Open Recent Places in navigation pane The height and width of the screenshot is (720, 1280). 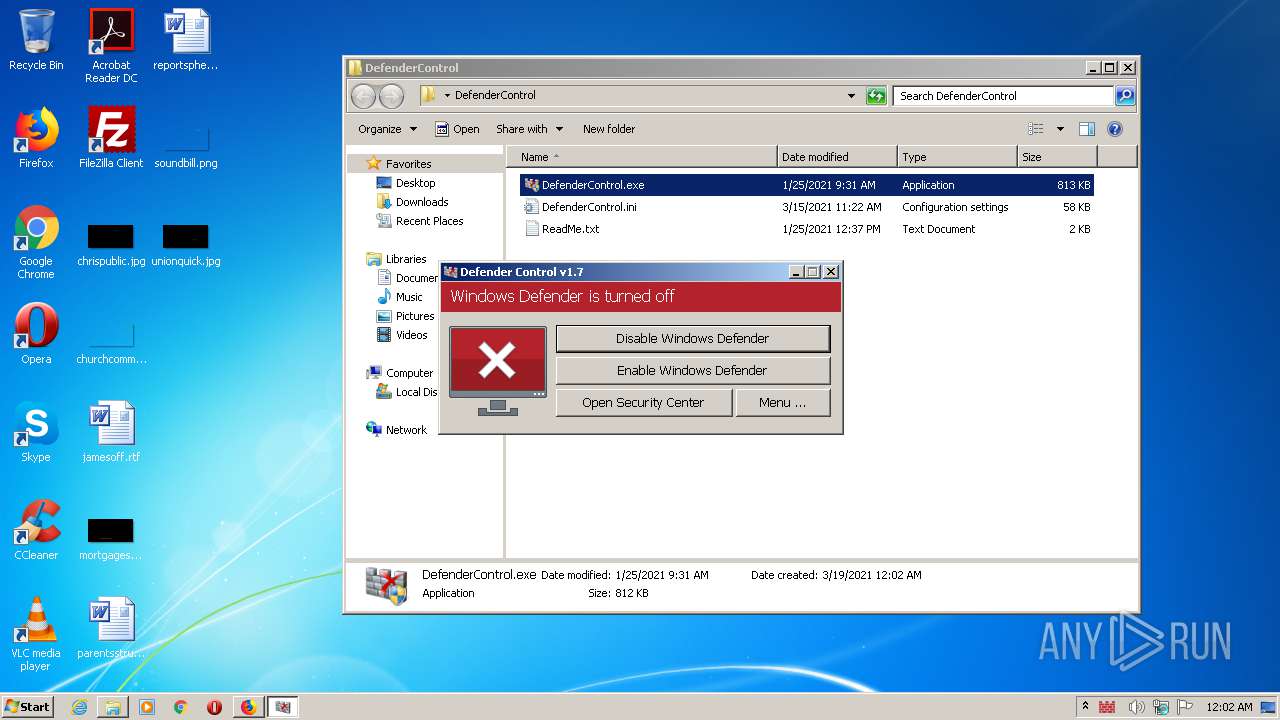[x=429, y=221]
